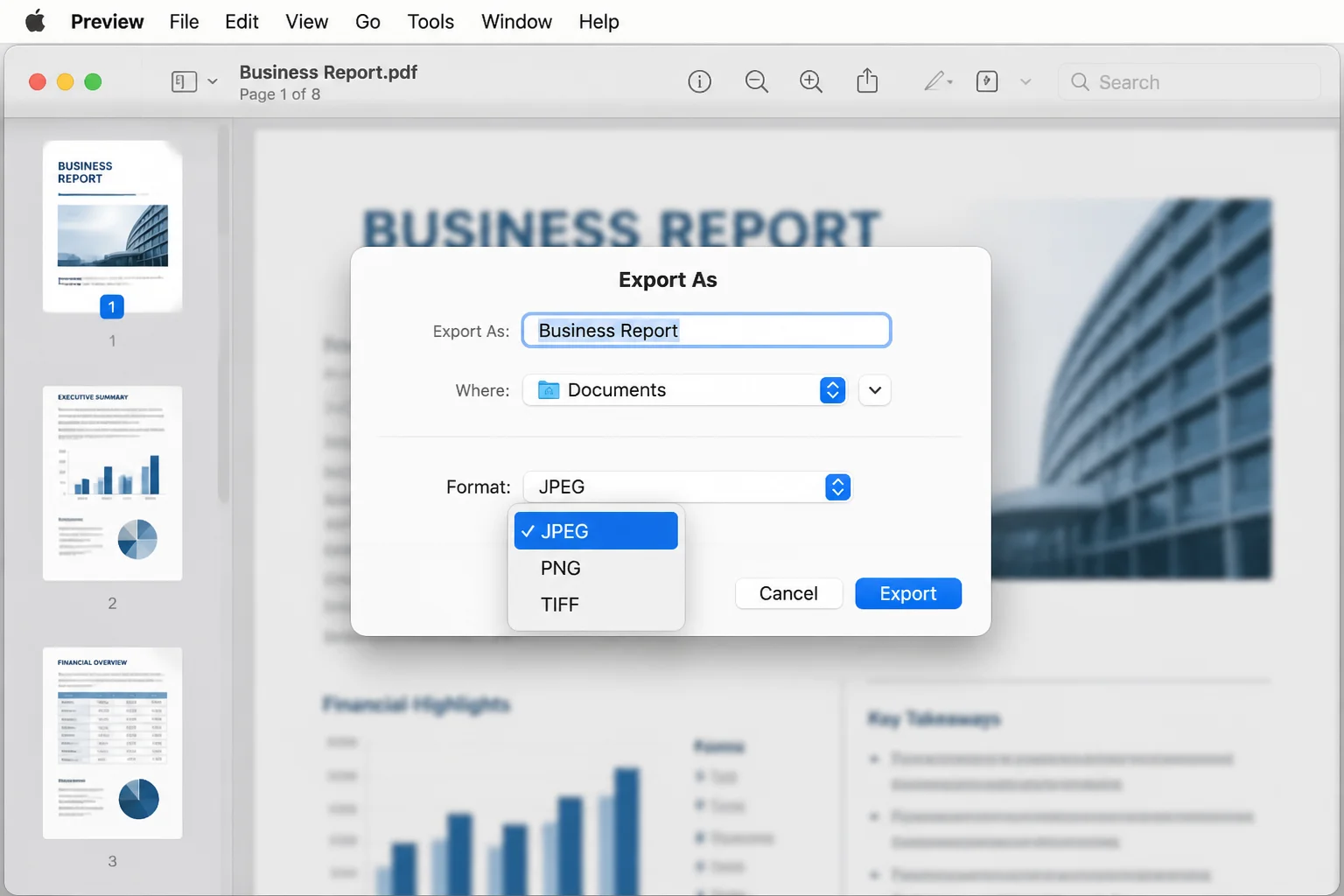Click the Documents folder icon
This screenshot has height=896, width=1344.
click(549, 390)
